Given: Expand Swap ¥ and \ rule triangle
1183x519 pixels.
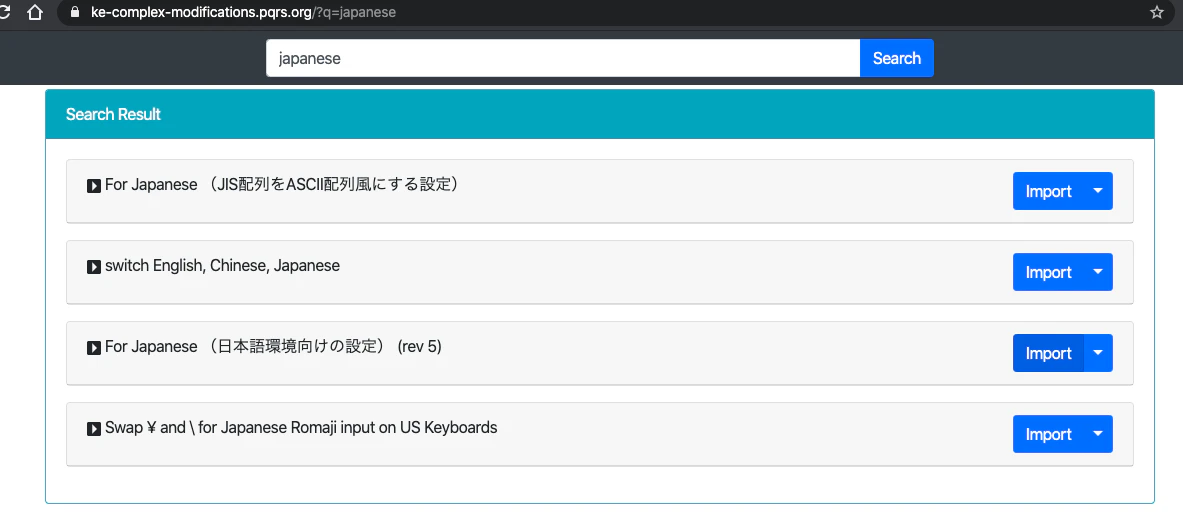Looking at the screenshot, I should click(94, 429).
